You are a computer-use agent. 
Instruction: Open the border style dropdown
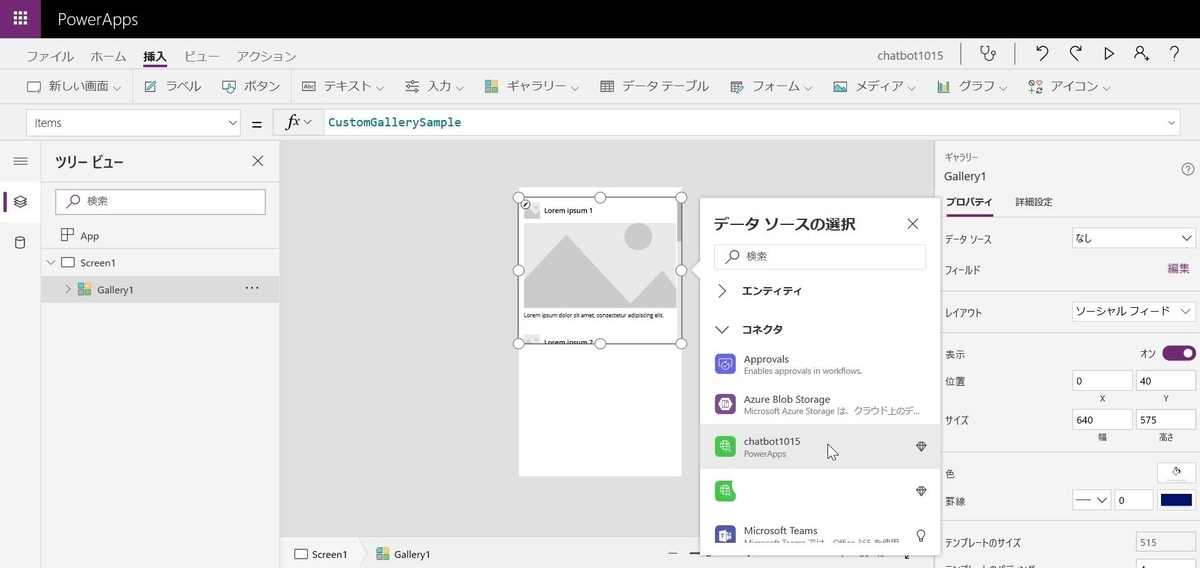[x=1091, y=500]
